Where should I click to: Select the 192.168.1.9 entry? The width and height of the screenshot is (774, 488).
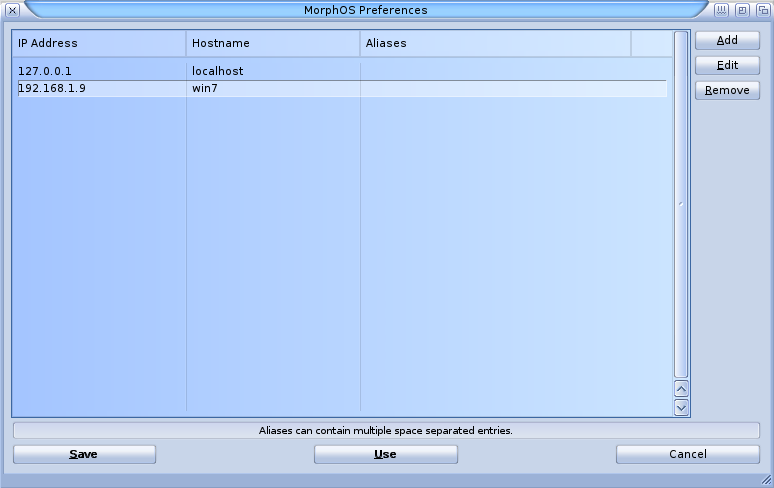tap(342, 88)
